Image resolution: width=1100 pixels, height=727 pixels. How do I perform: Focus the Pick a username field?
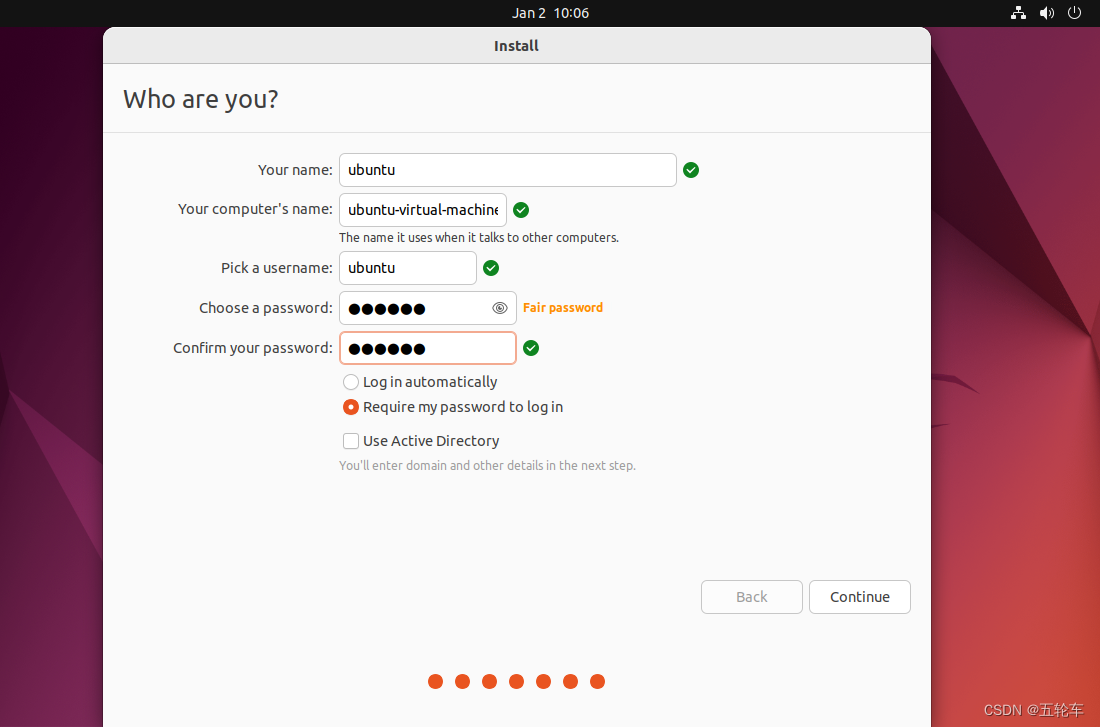[408, 268]
